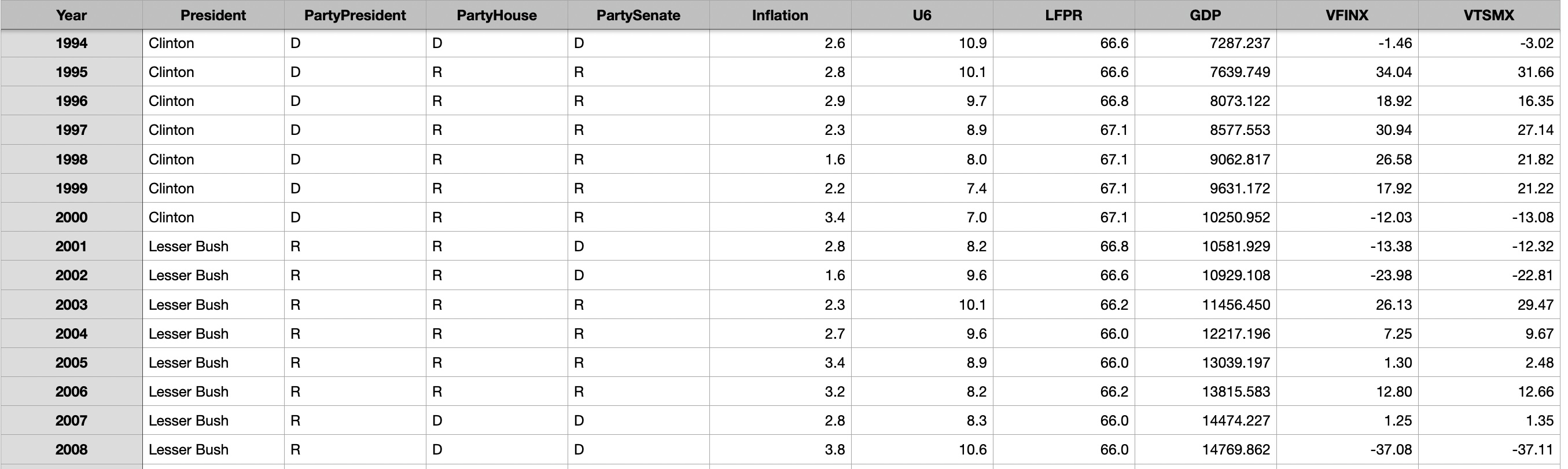Select the Year column header
The height and width of the screenshot is (469, 1568).
click(x=71, y=14)
